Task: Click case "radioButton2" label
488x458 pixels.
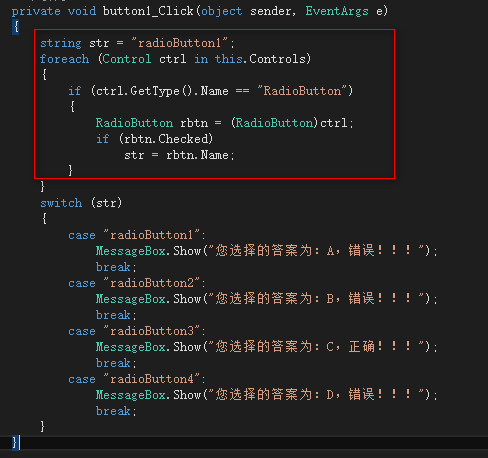Action: coord(137,283)
